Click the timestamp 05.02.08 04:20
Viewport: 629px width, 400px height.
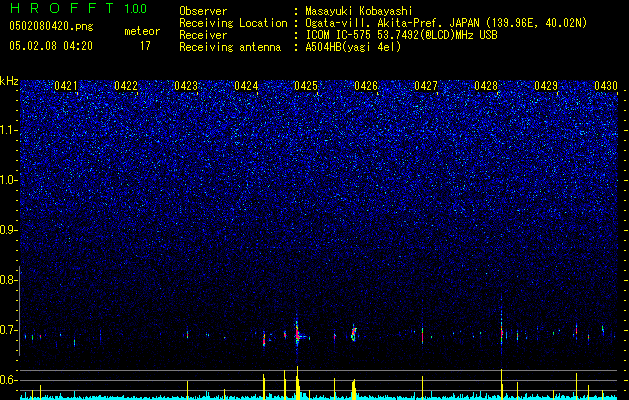pyautogui.click(x=51, y=46)
